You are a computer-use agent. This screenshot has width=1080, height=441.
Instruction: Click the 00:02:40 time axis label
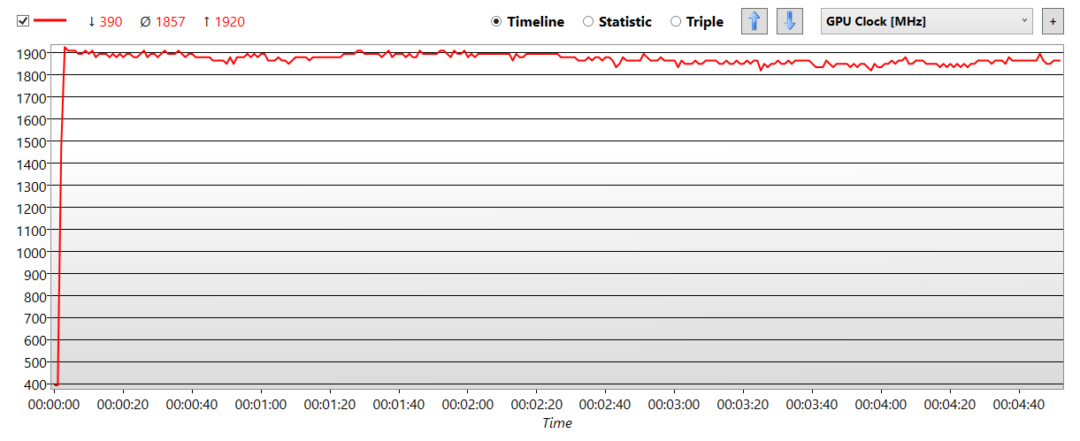click(x=605, y=404)
